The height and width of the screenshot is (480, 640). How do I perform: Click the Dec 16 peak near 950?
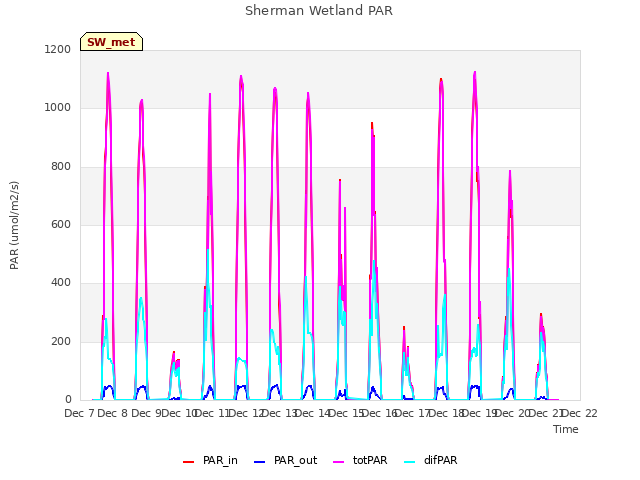372,123
